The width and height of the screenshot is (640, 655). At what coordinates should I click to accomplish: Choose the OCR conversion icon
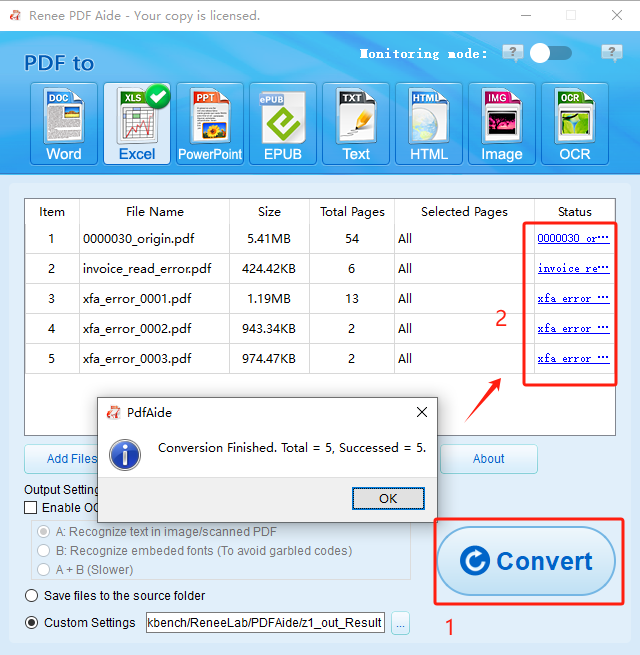point(575,123)
